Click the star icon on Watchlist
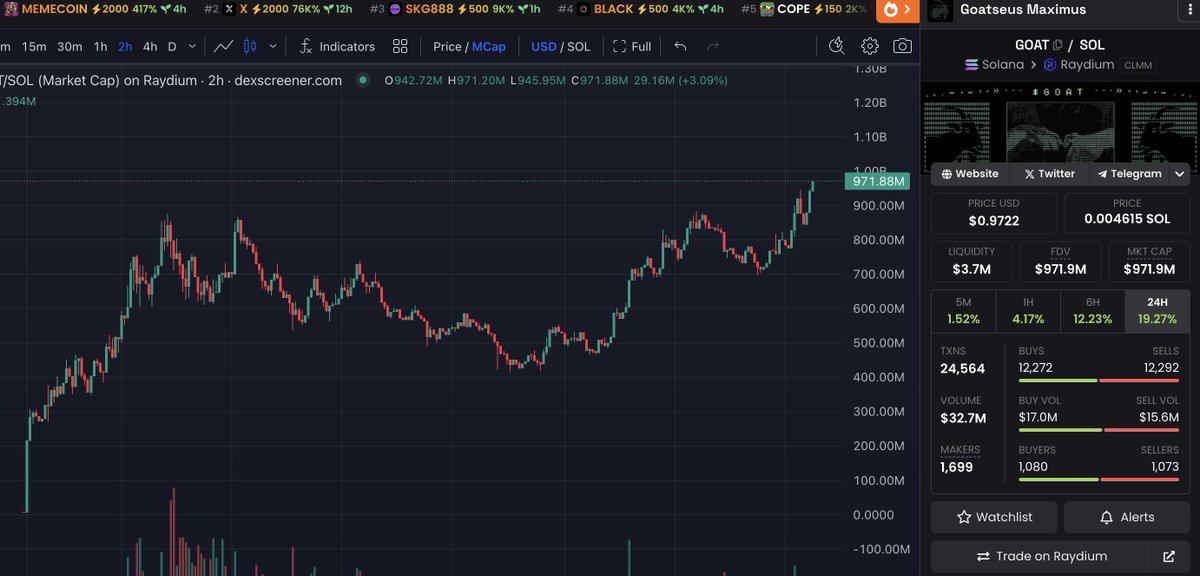 pyautogui.click(x=964, y=517)
